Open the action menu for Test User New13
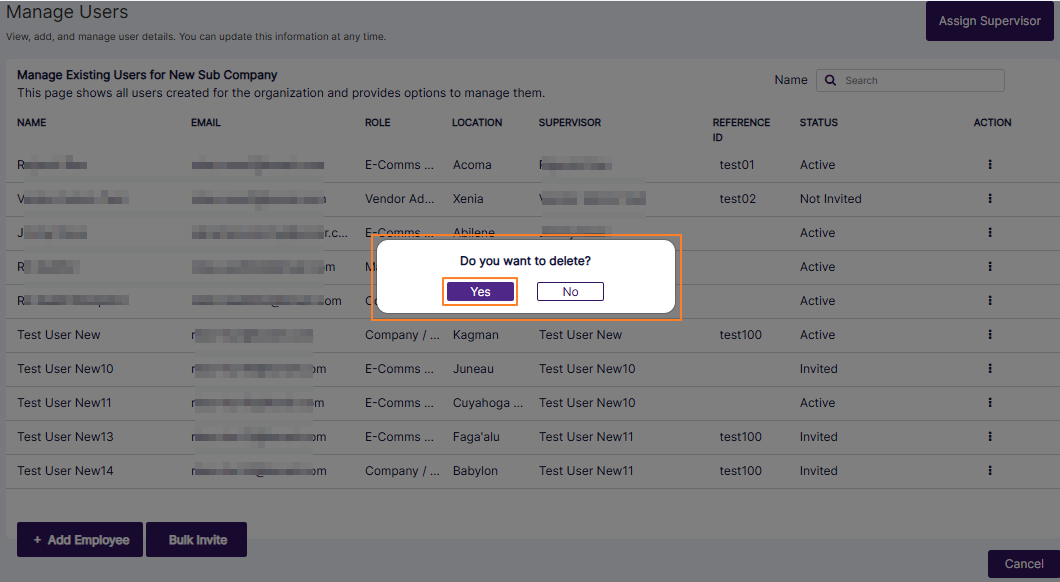Image resolution: width=1060 pixels, height=582 pixels. (x=990, y=437)
